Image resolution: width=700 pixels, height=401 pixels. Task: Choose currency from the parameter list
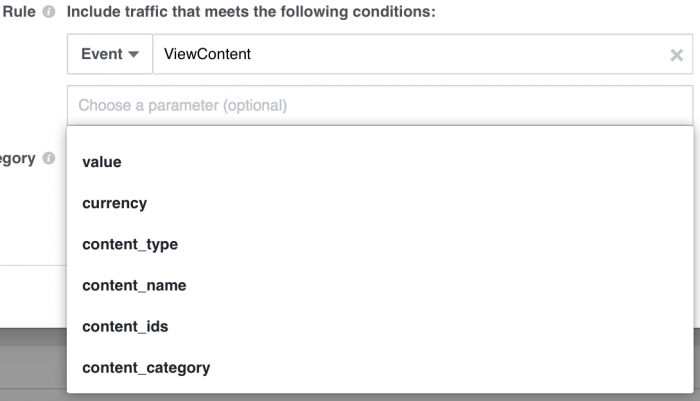114,203
